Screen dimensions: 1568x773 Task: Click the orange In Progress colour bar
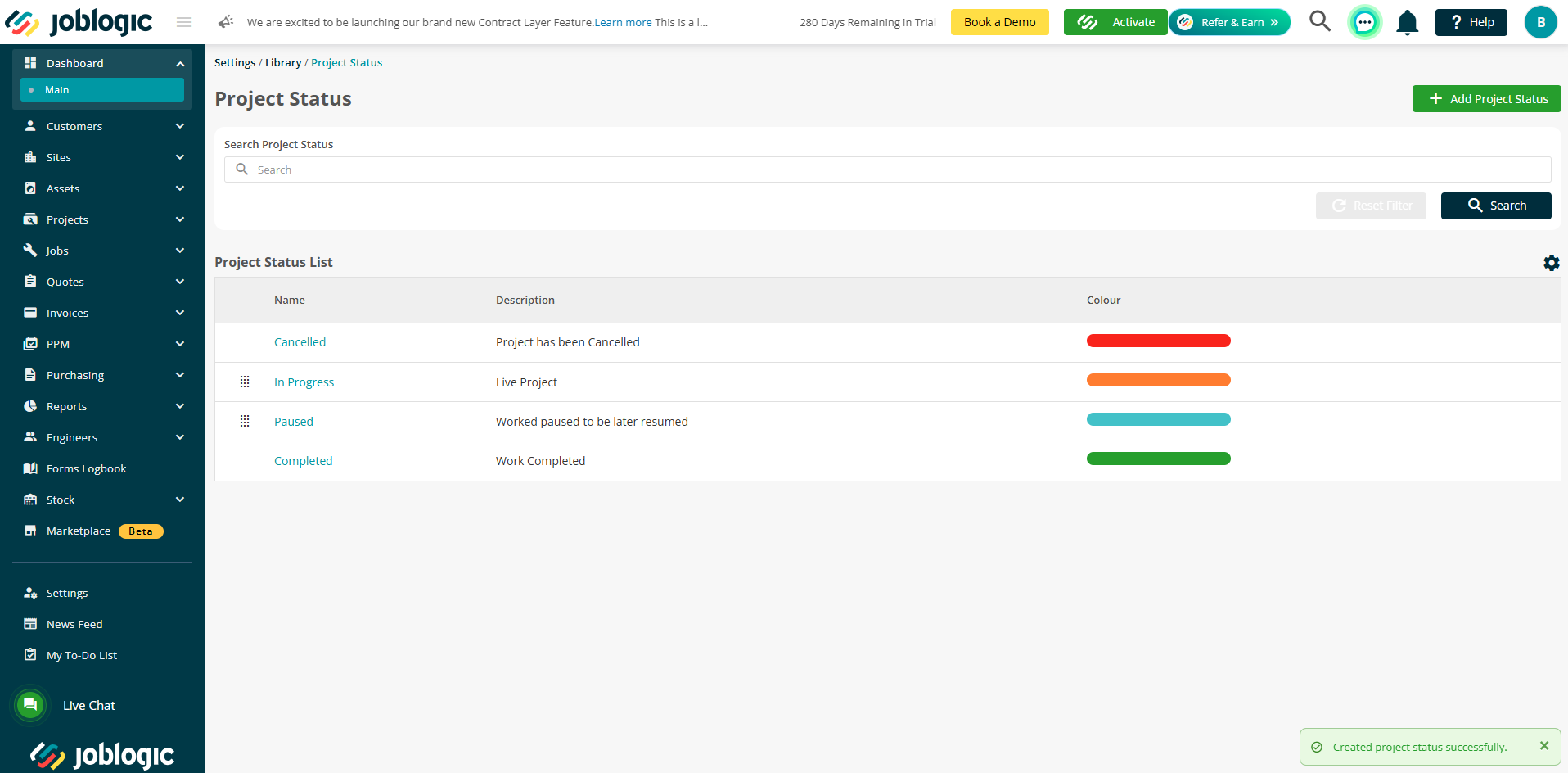[x=1158, y=380]
